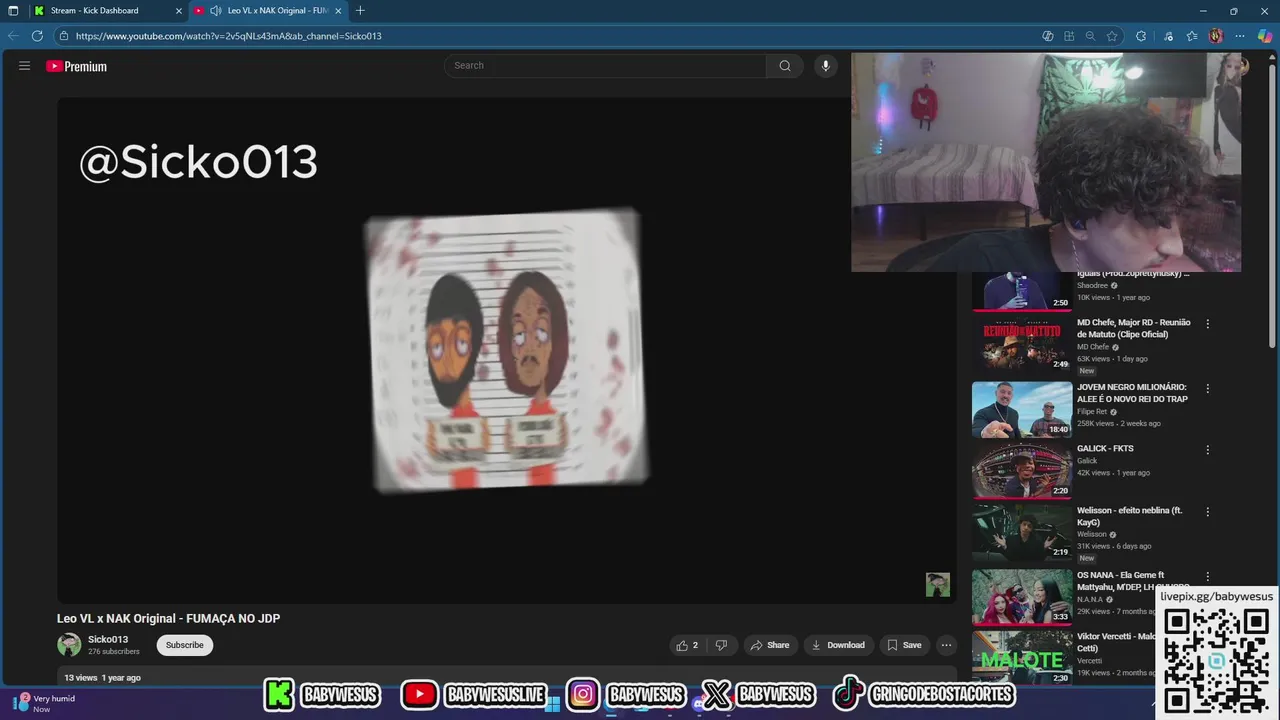
Task: Open options for GALICK - FKTS video
Action: [1207, 450]
